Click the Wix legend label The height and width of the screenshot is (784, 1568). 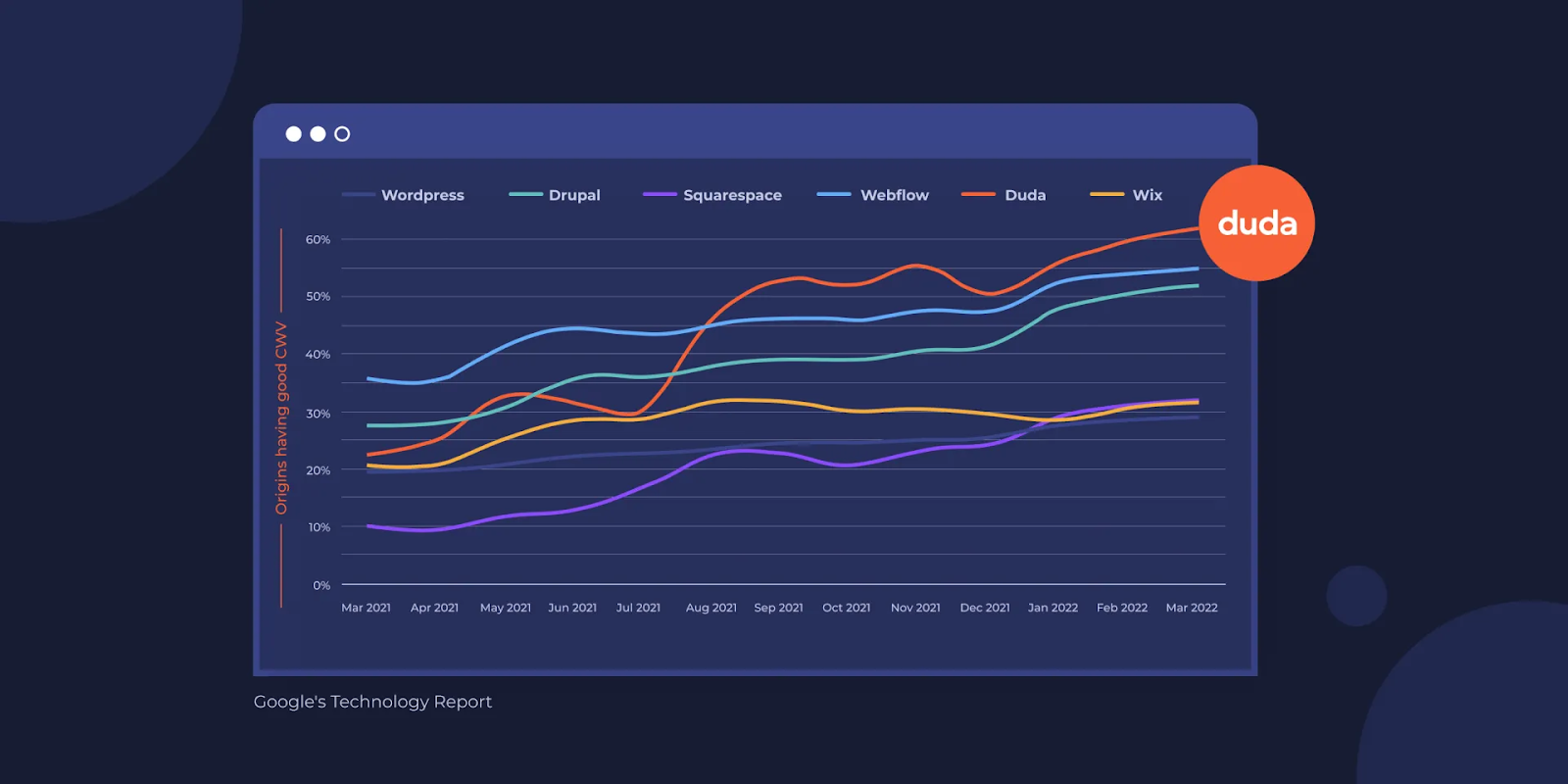[1147, 195]
